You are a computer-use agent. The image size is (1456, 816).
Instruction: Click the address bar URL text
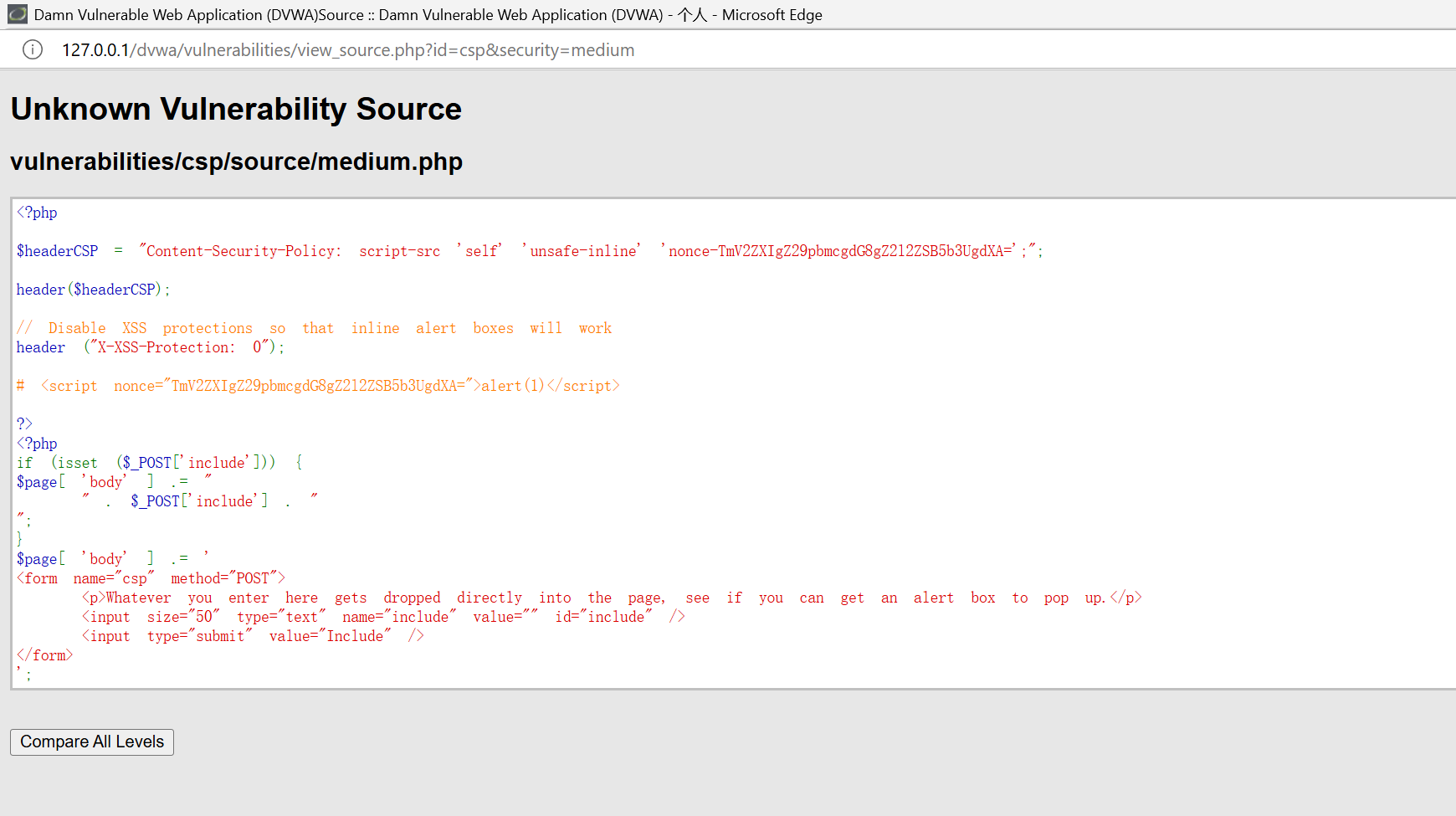pos(348,50)
